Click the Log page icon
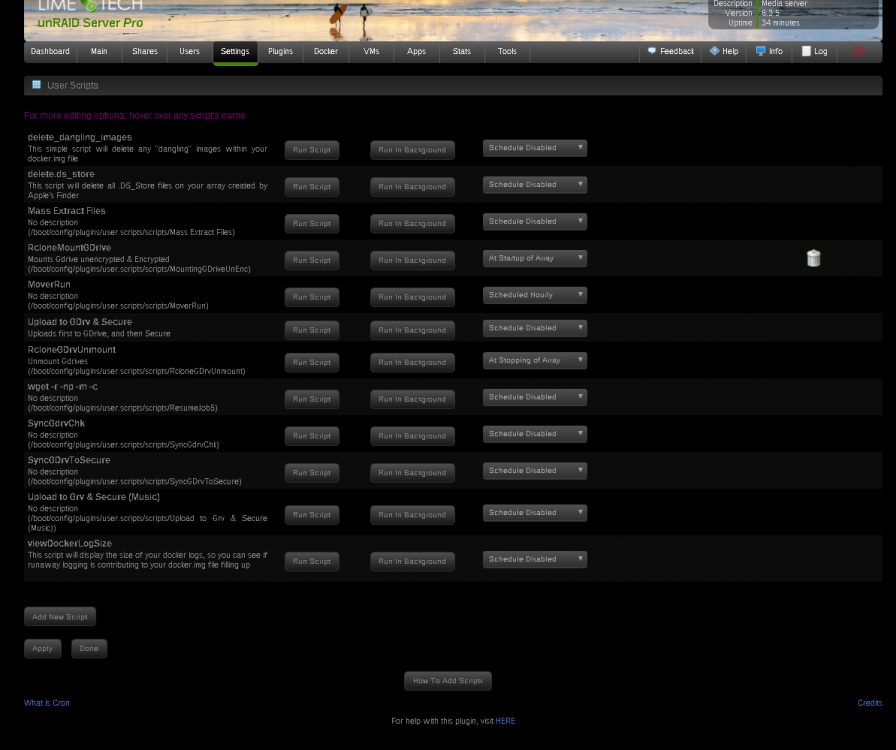 click(x=806, y=51)
